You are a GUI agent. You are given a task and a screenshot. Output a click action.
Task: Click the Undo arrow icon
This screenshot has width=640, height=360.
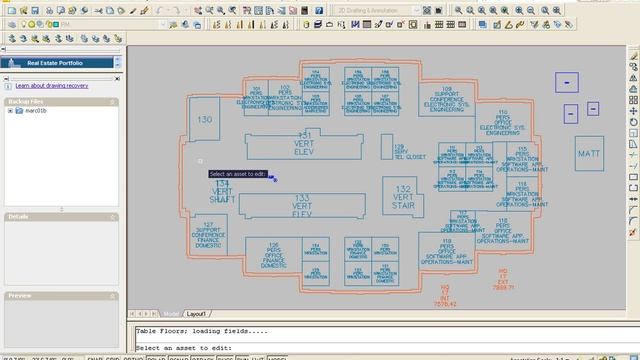[159, 10]
